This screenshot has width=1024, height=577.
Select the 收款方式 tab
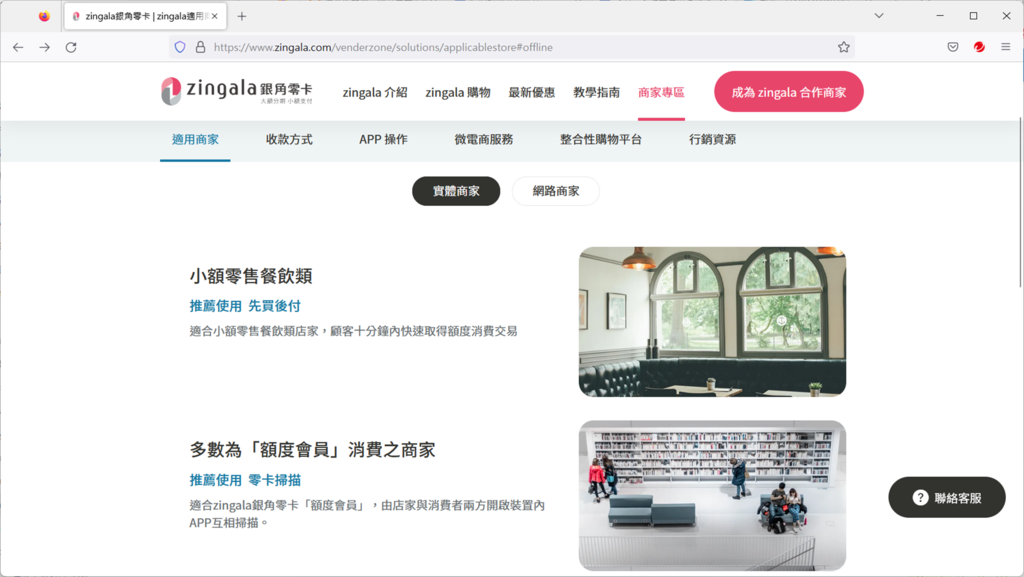pyautogui.click(x=289, y=140)
